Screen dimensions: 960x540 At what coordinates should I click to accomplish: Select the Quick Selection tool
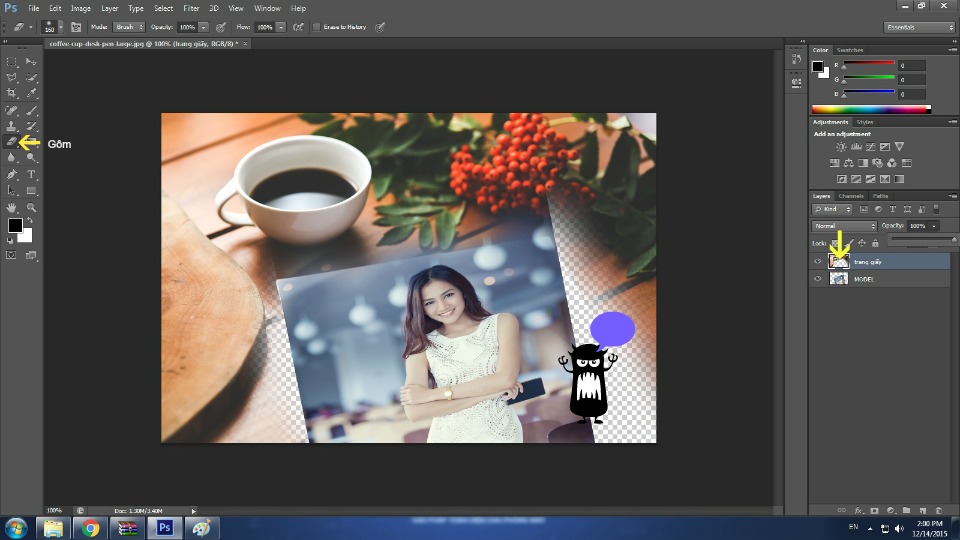click(31, 78)
